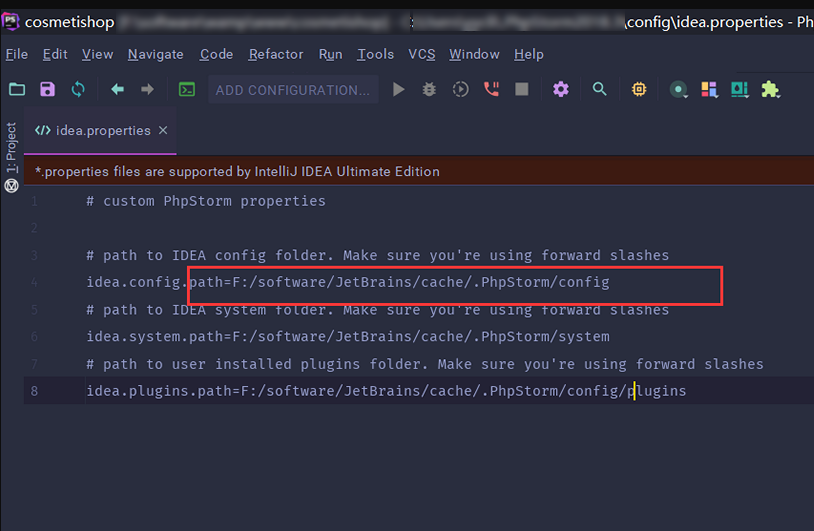This screenshot has width=814, height=531.
Task: Open the Edit menu
Action: [x=55, y=54]
